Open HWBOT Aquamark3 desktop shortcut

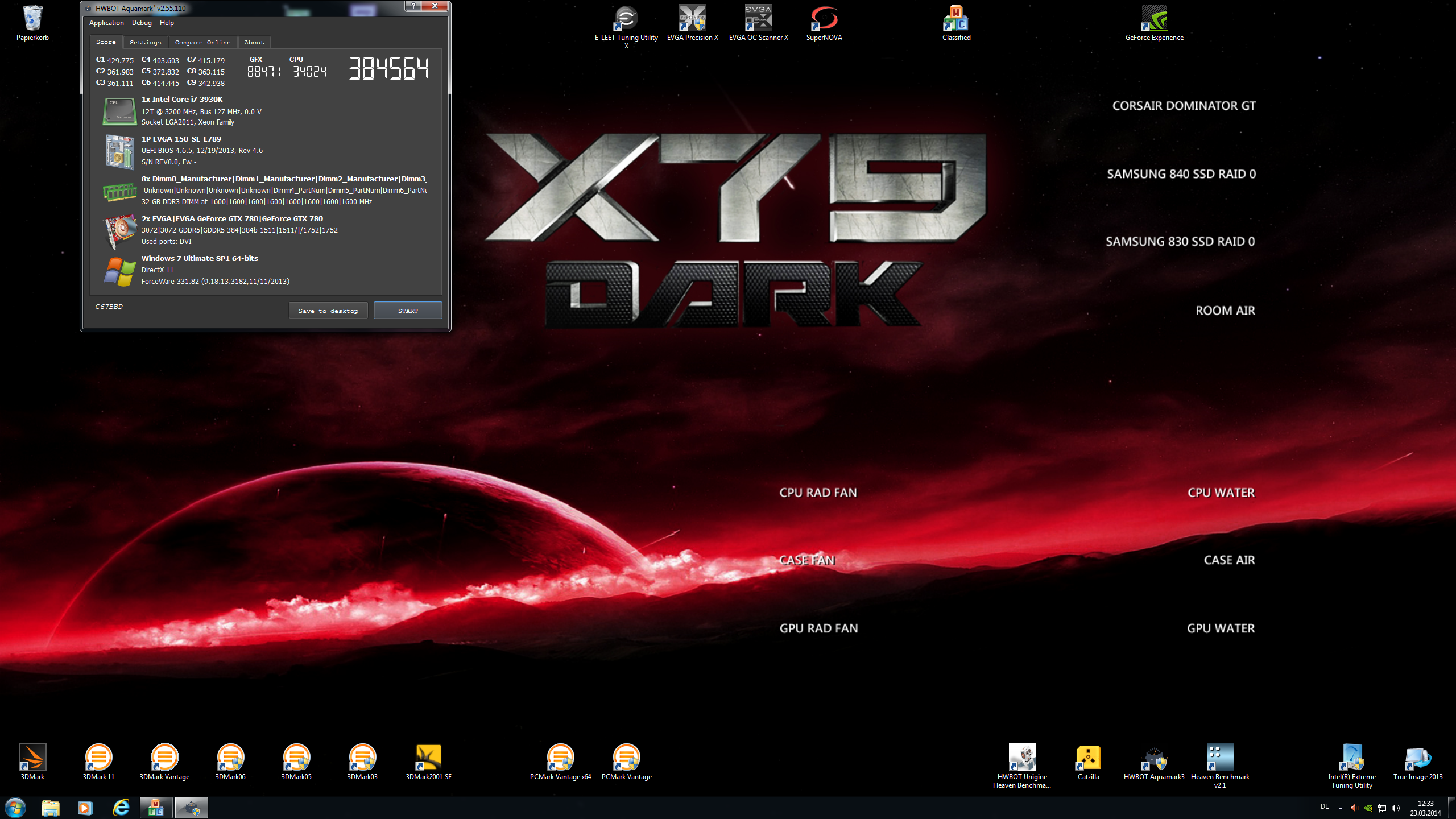pos(1154,762)
